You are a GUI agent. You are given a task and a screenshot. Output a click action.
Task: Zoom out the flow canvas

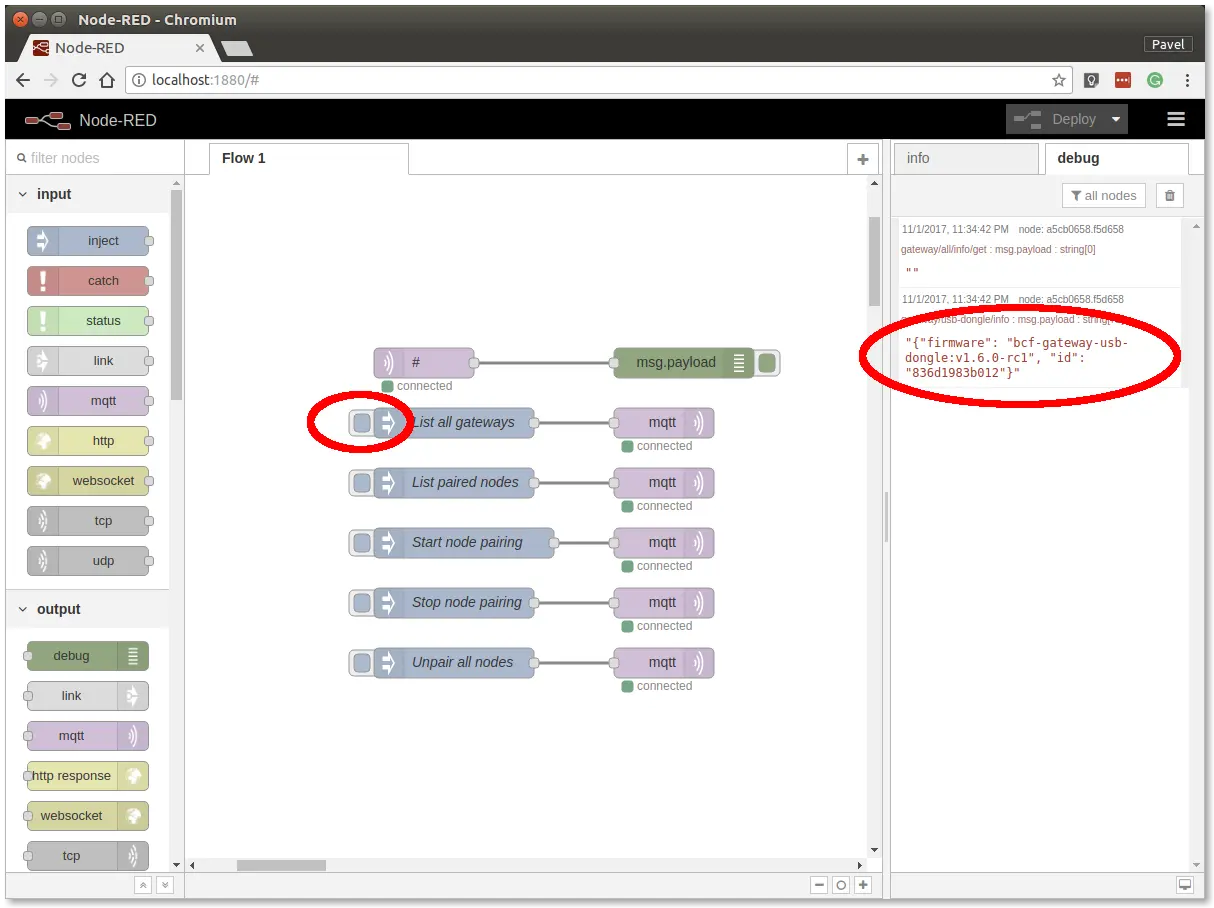(819, 885)
